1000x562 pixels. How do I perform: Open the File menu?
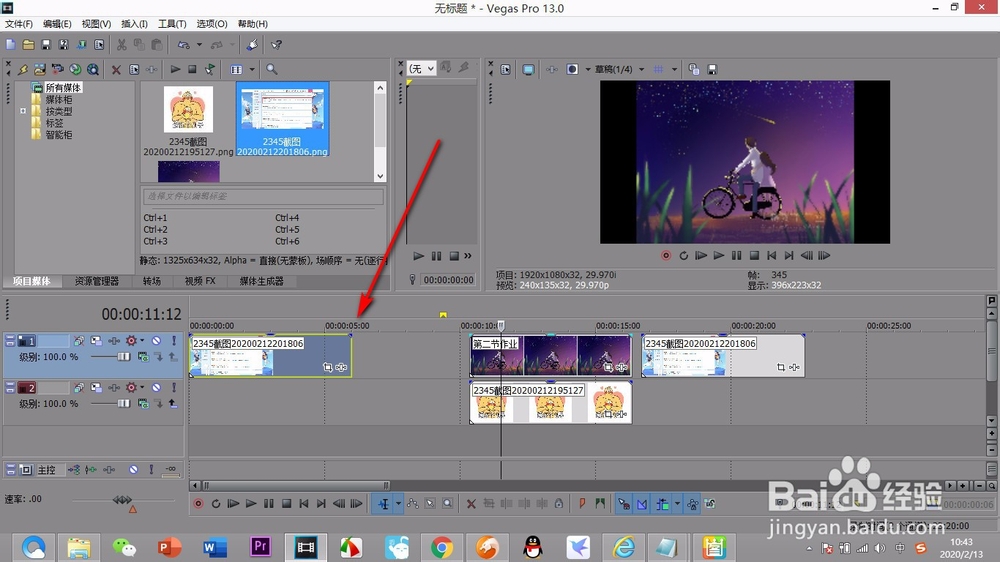pos(18,24)
